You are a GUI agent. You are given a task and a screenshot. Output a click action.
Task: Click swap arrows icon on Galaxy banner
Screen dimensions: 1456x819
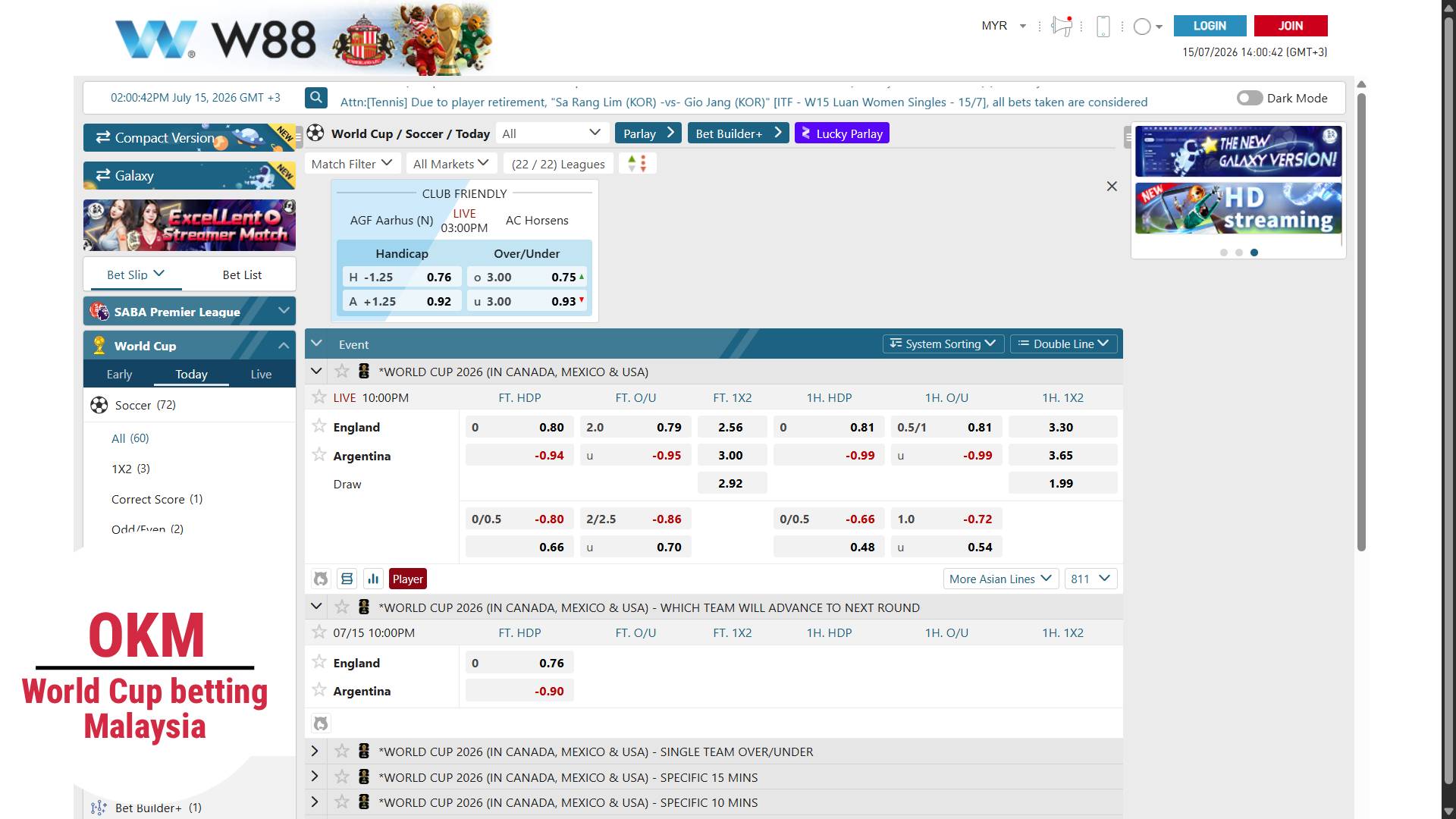(x=103, y=175)
